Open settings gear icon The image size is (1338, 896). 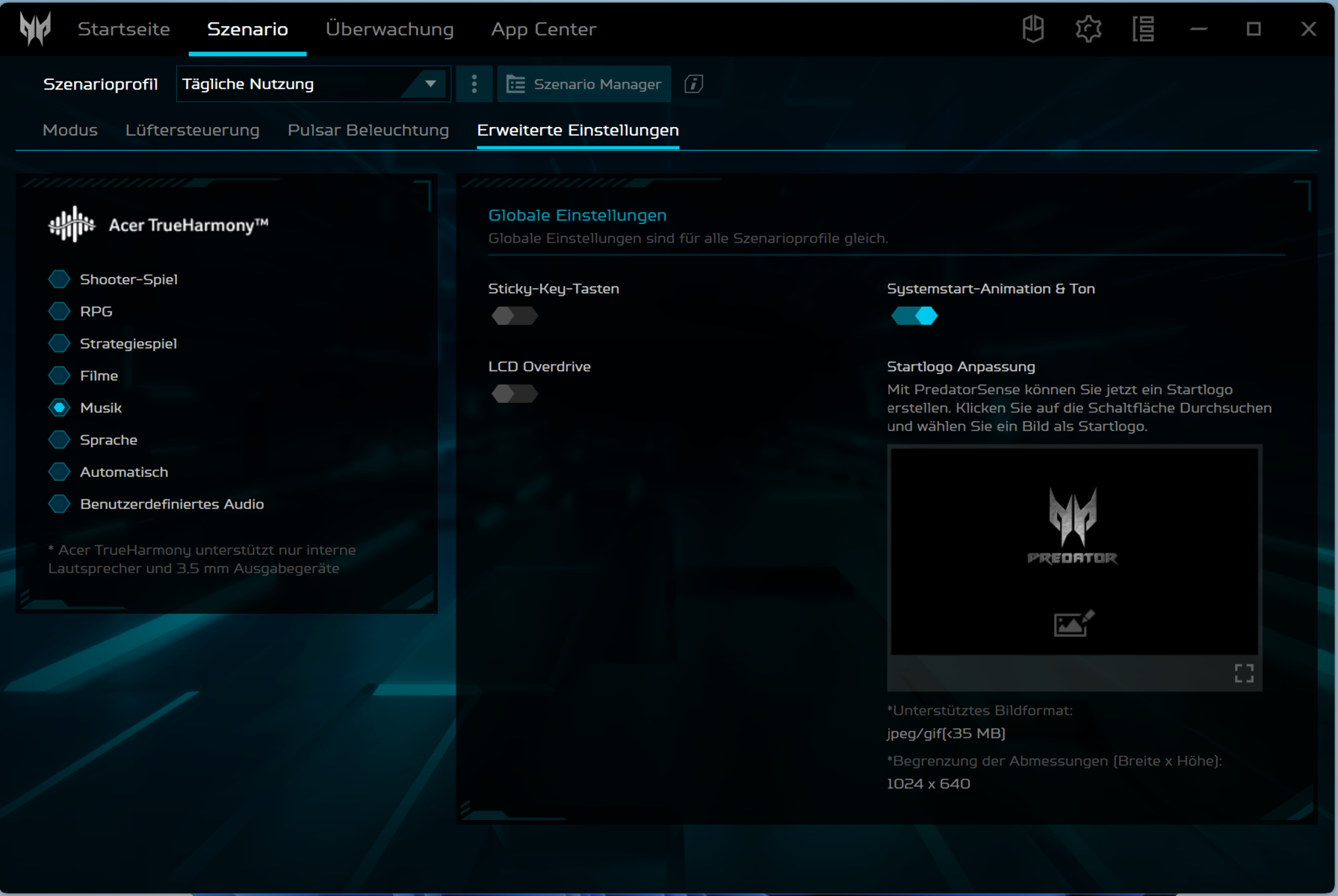(1088, 29)
